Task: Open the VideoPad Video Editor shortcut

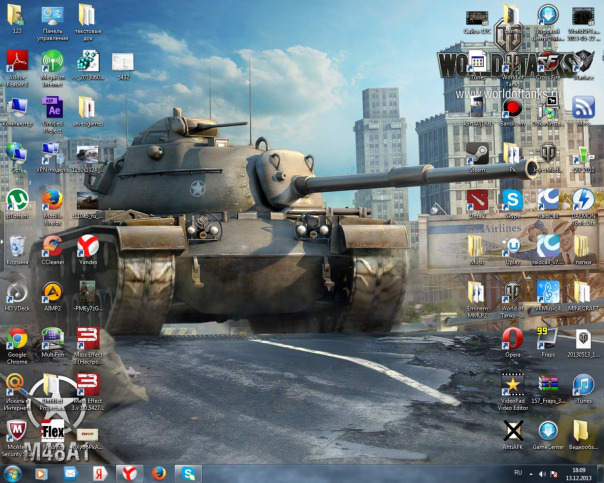Action: tap(512, 385)
